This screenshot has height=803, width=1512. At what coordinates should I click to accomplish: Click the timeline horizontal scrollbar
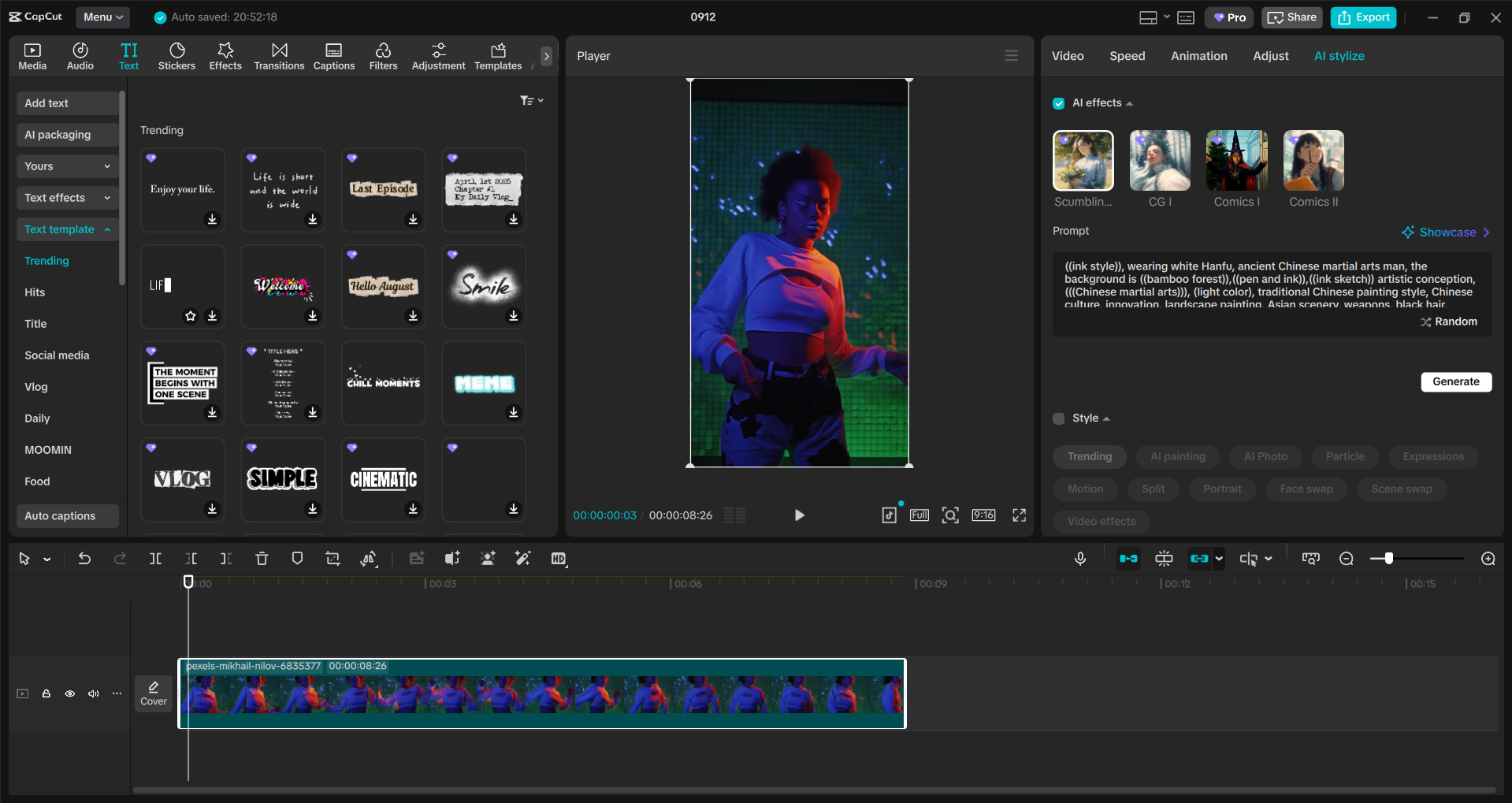(x=814, y=790)
